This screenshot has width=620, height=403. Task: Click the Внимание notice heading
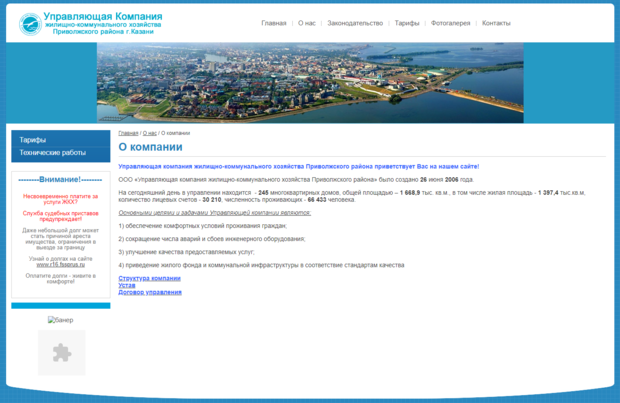[x=60, y=179]
